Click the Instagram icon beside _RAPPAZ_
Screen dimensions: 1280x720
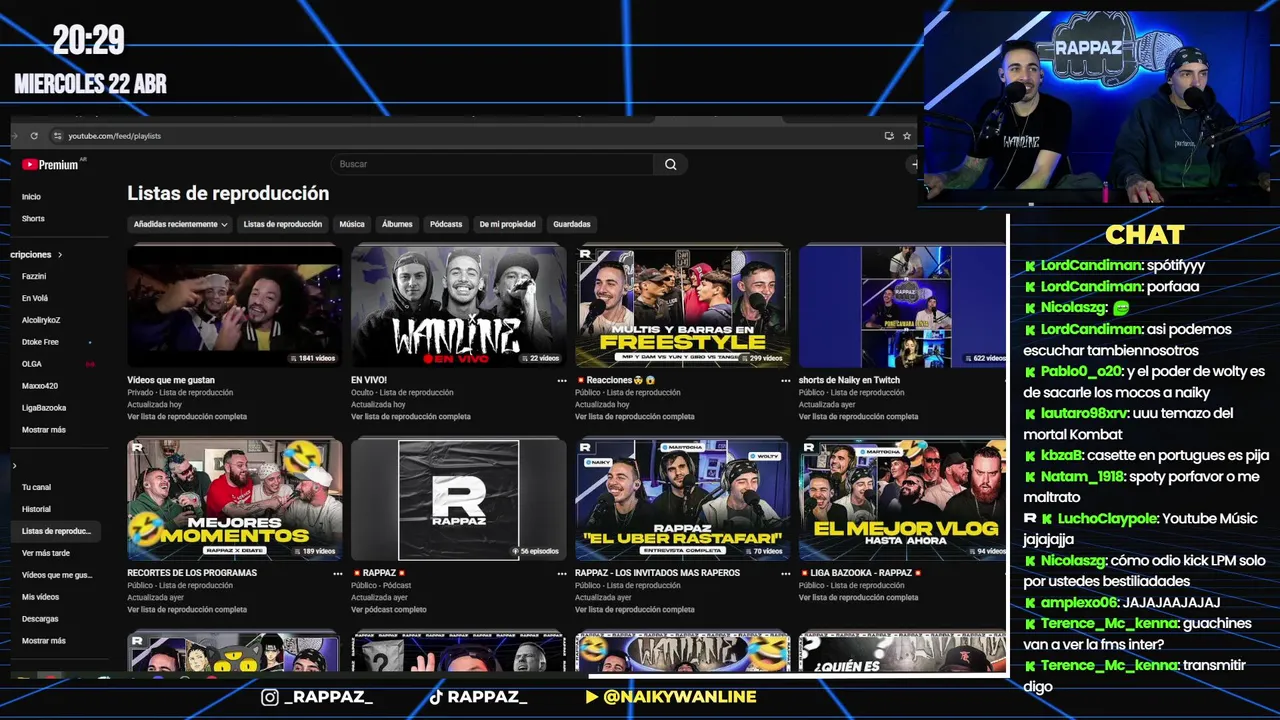point(270,697)
